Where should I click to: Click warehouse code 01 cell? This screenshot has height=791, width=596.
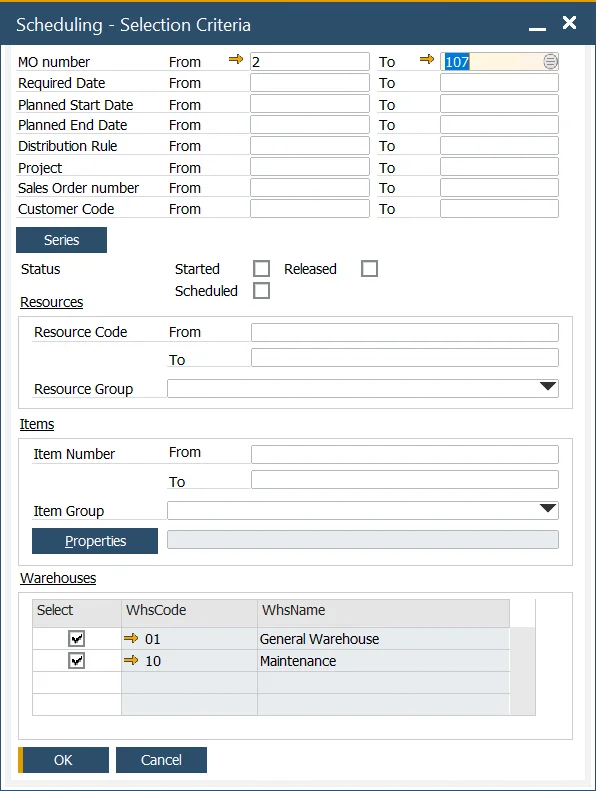[x=189, y=639]
